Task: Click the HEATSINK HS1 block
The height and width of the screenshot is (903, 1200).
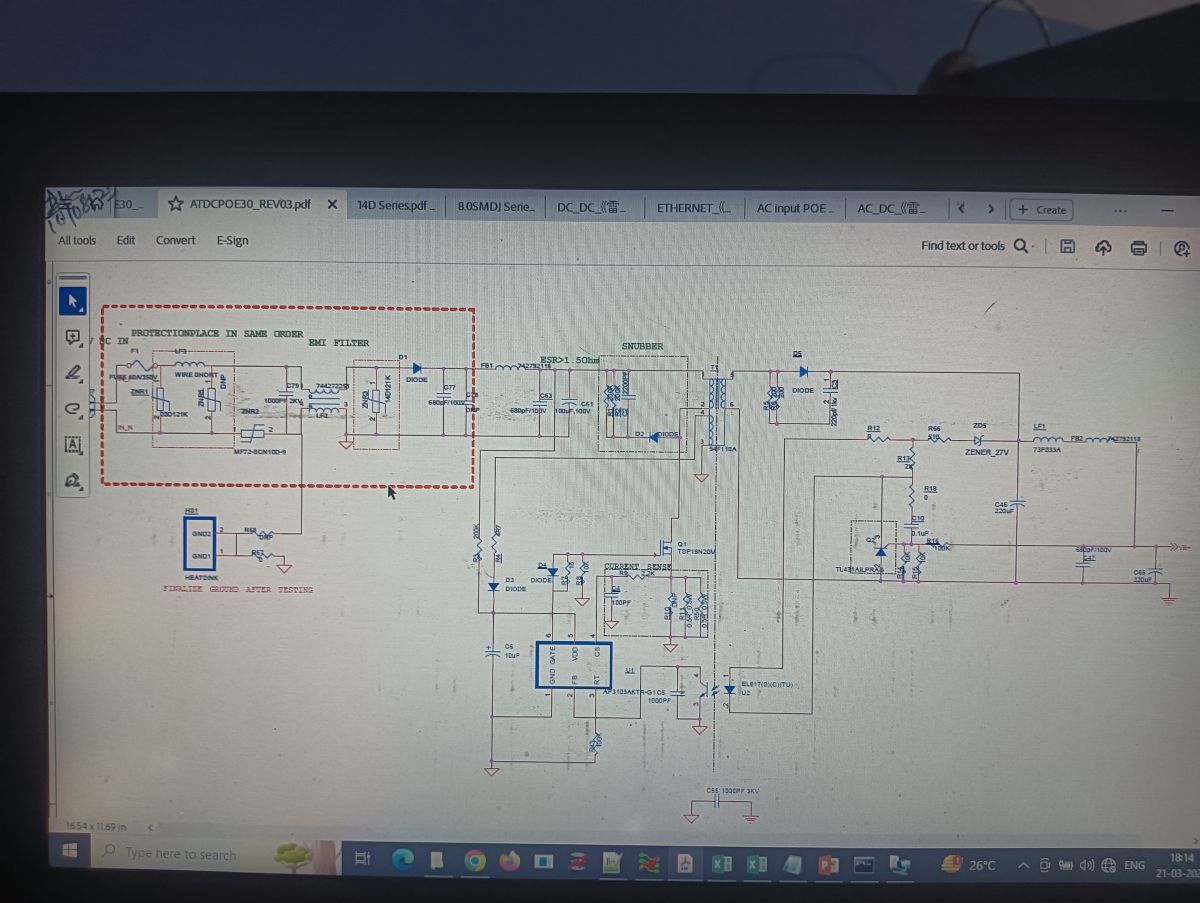Action: tap(199, 543)
